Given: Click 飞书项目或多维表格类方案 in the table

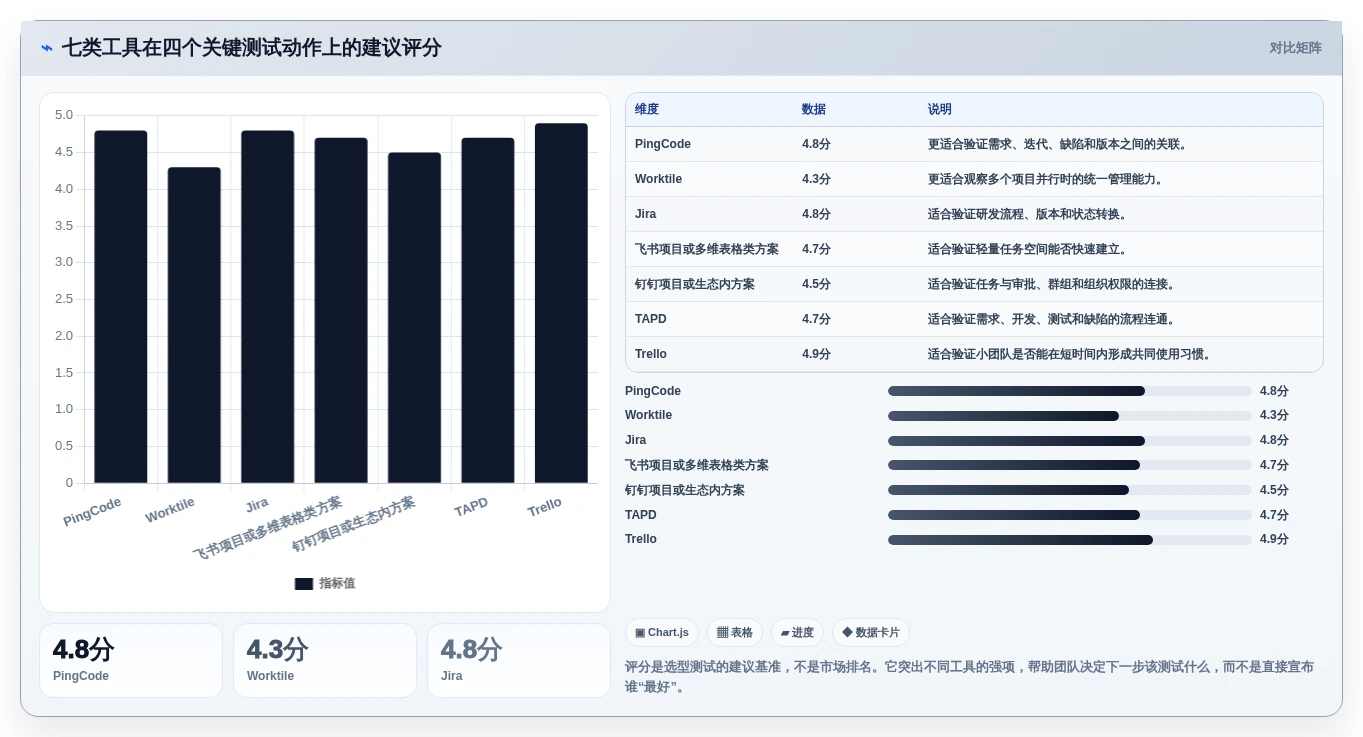Looking at the screenshot, I should (707, 249).
